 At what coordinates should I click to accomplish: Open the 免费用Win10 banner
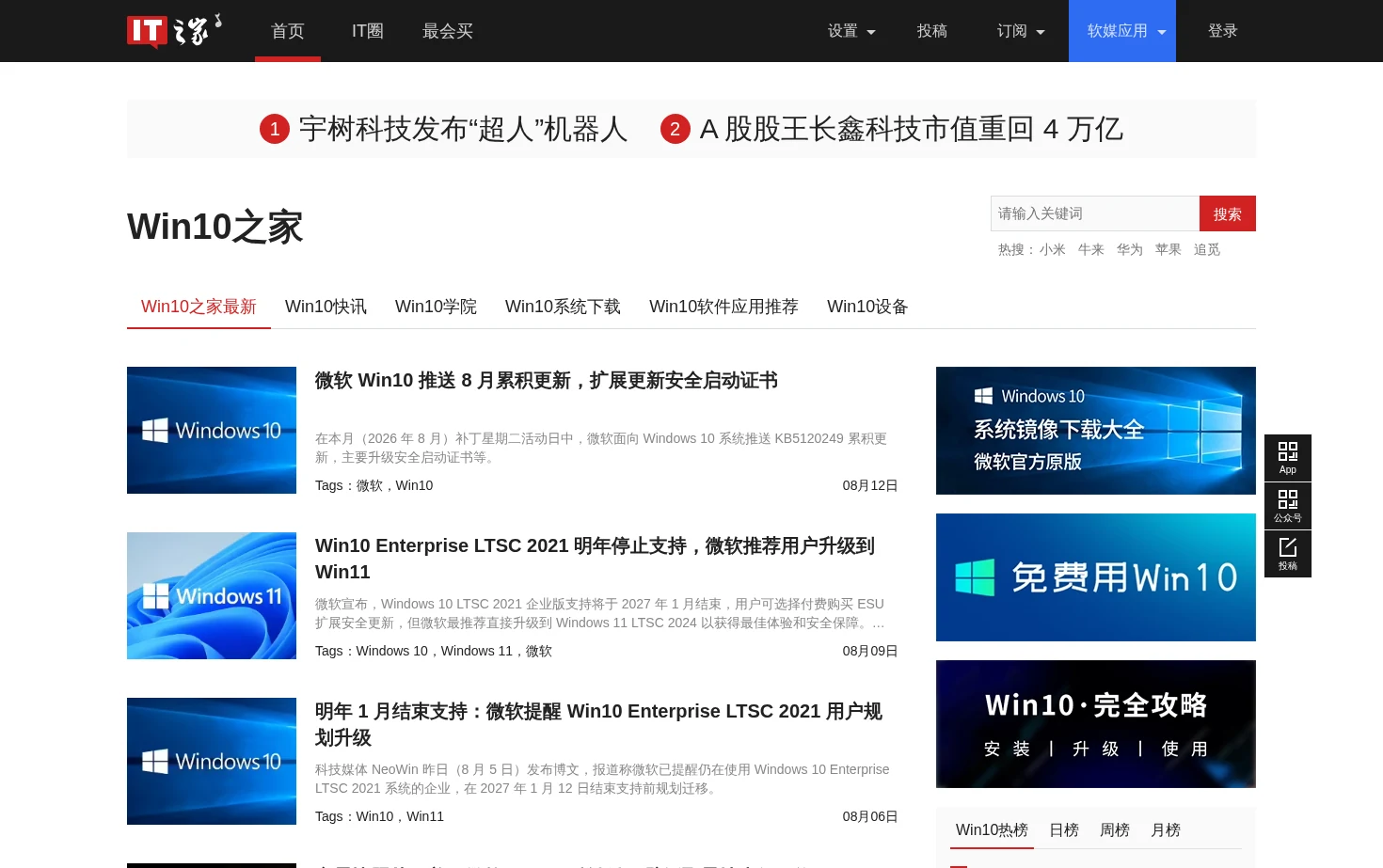pos(1096,577)
